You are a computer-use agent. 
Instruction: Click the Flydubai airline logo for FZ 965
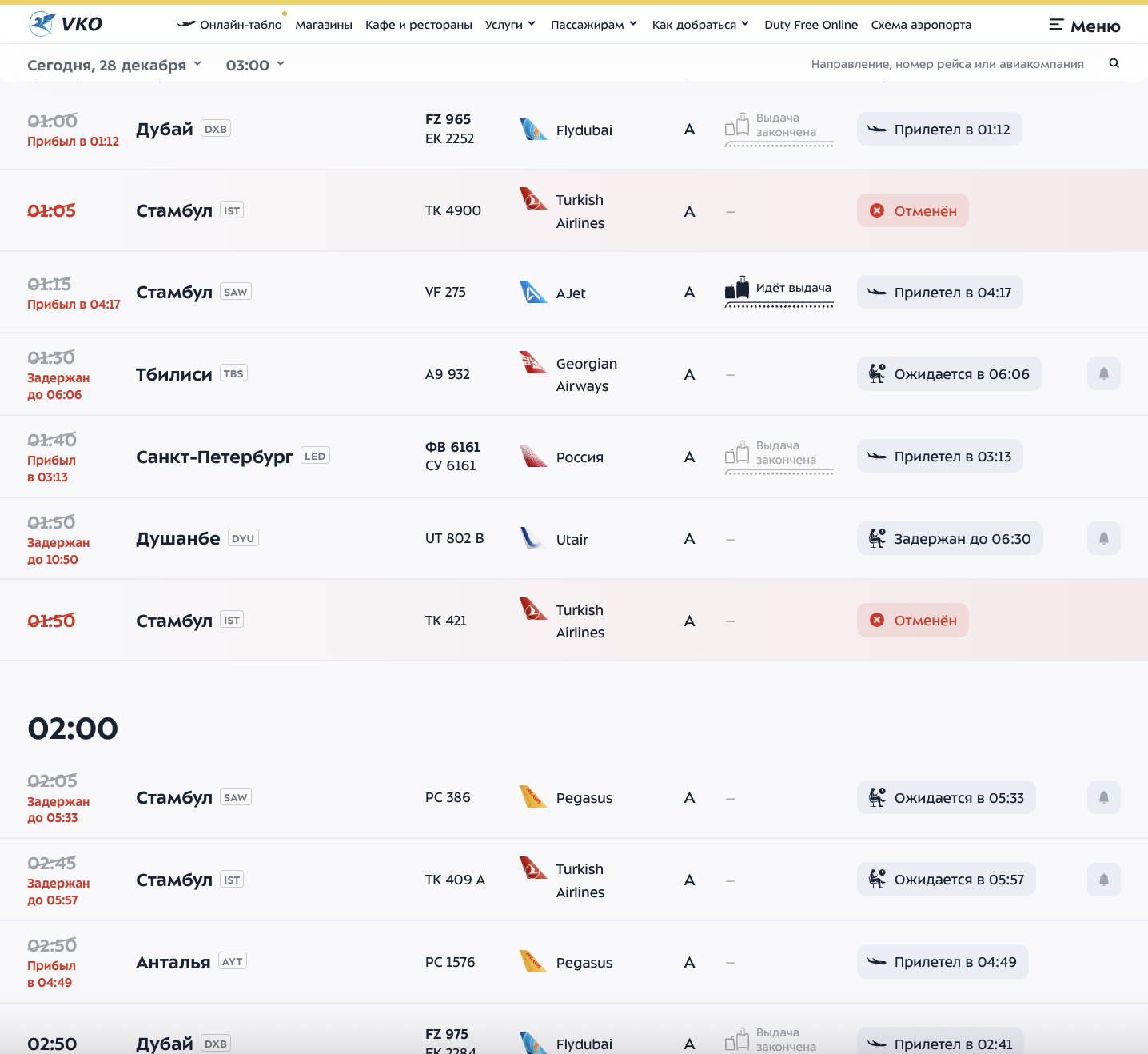tap(532, 130)
